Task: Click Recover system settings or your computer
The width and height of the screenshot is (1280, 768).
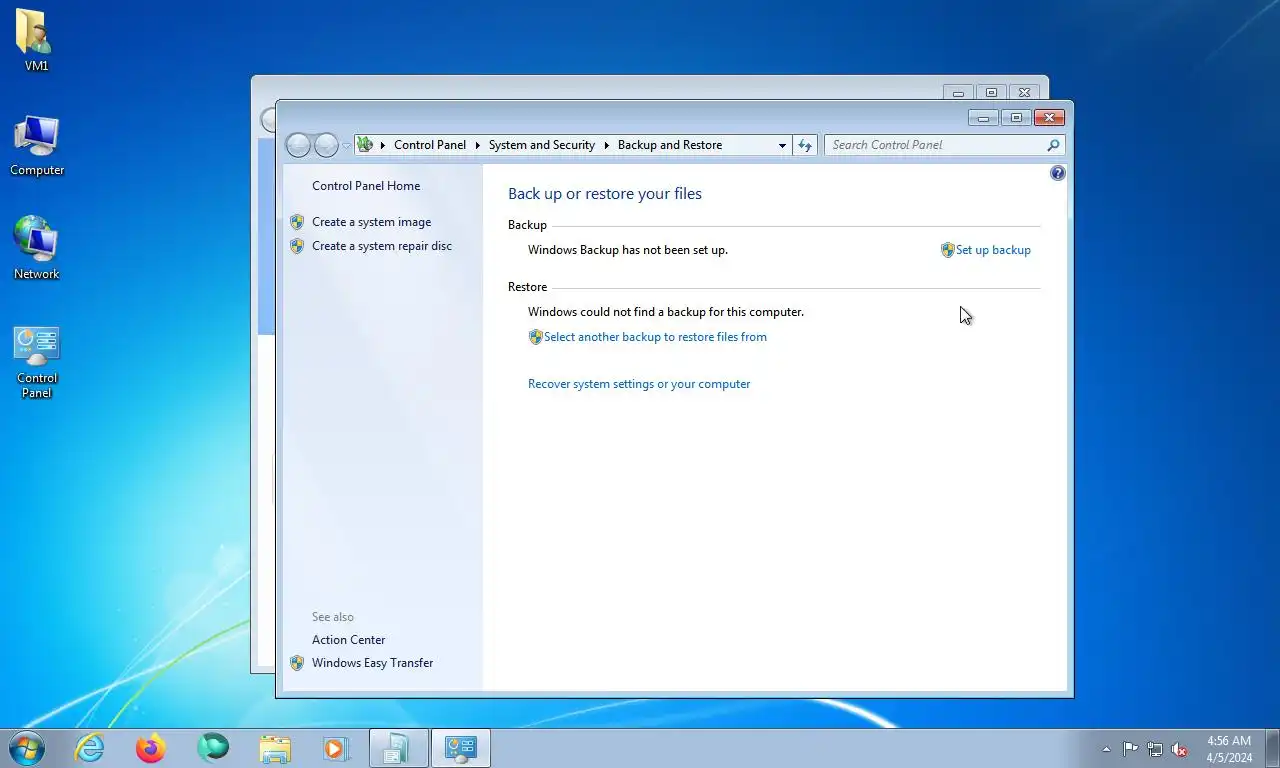Action: 639,384
